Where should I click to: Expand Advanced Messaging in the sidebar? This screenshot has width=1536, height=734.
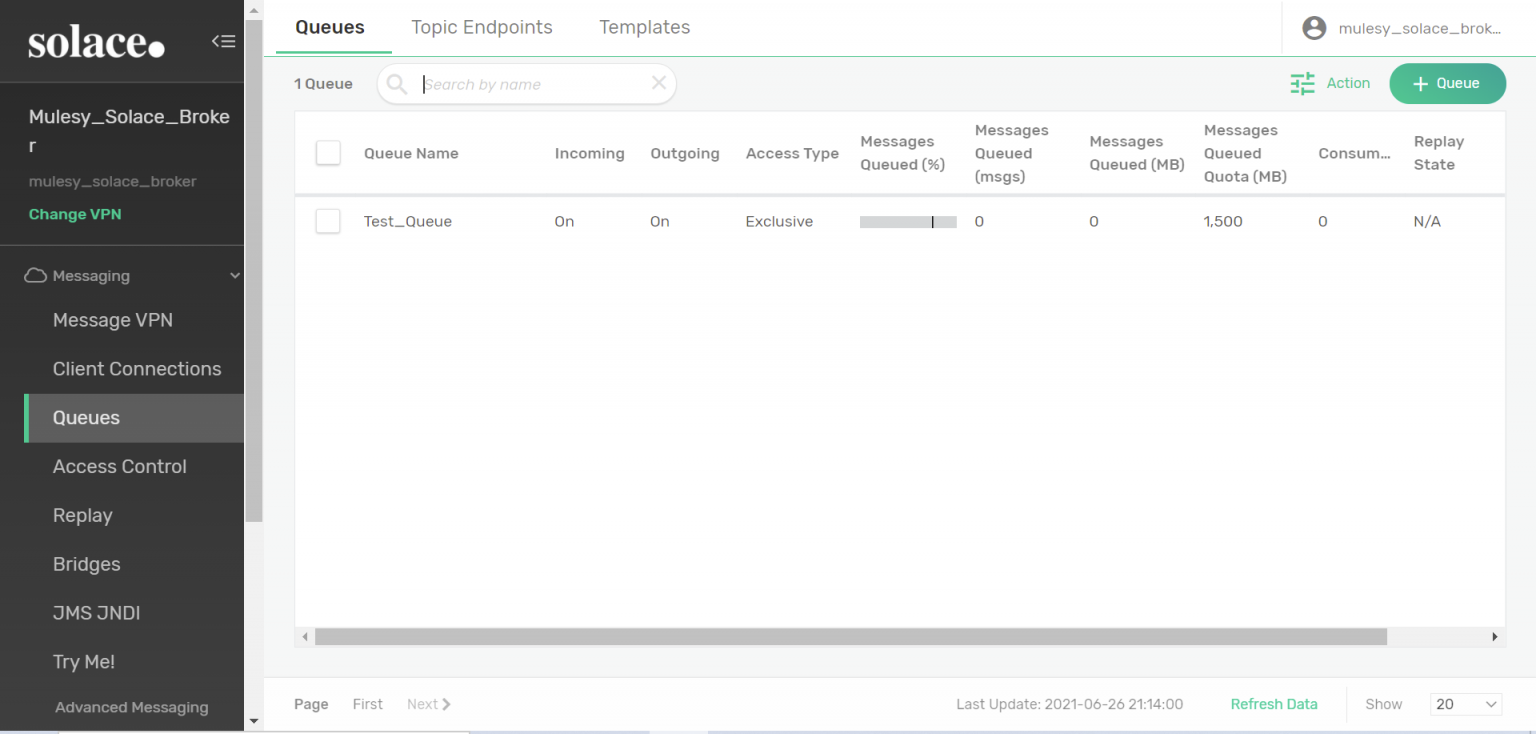[131, 707]
